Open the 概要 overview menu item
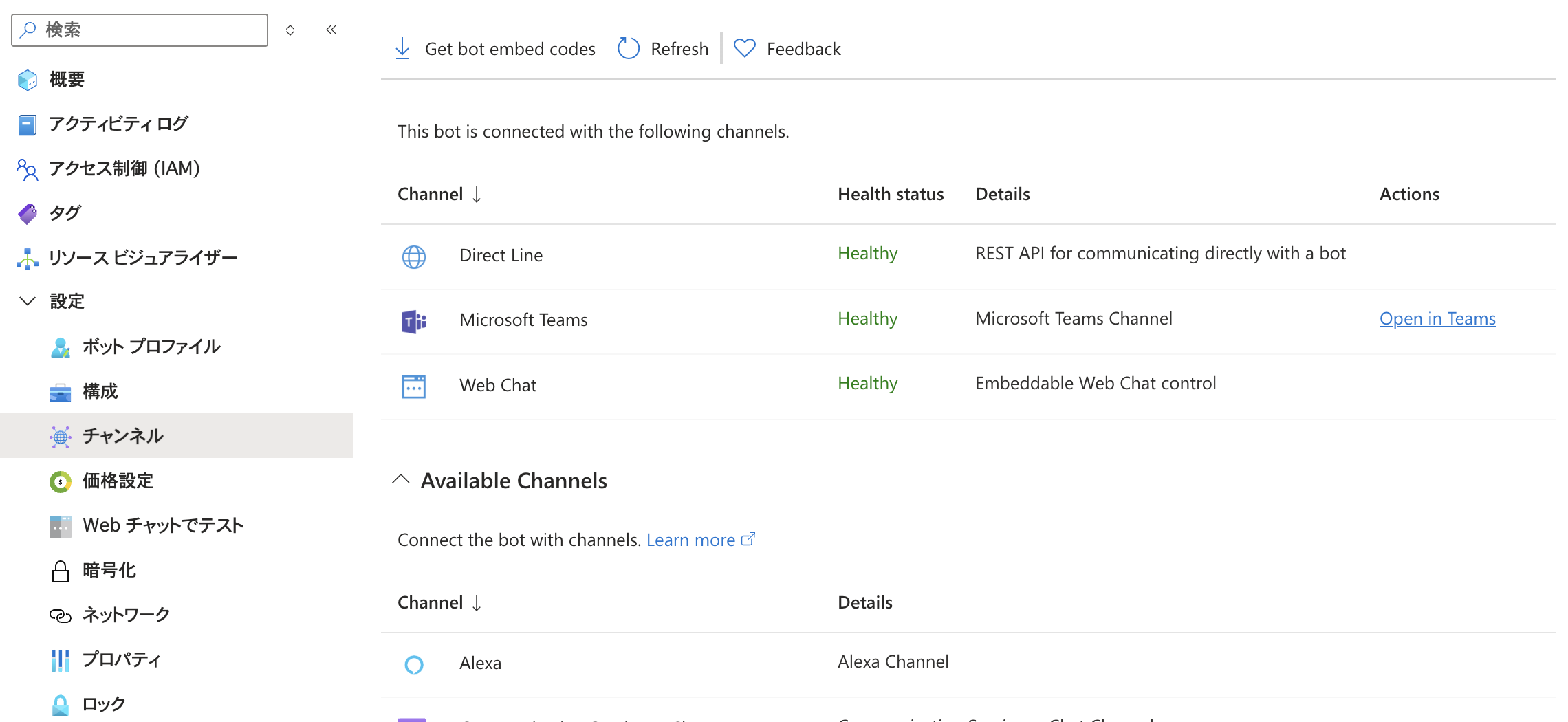 click(67, 80)
